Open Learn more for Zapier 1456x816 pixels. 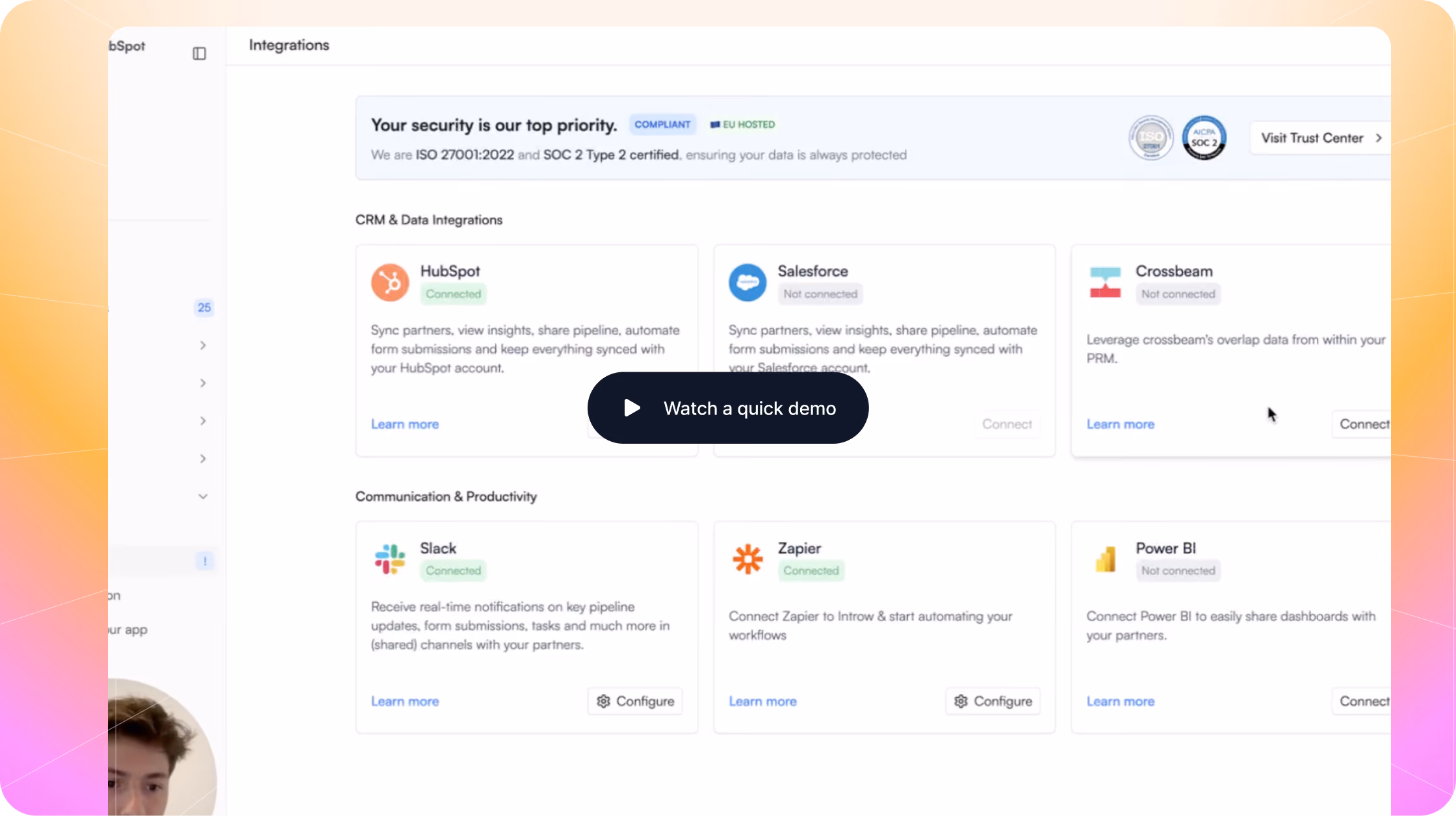click(762, 702)
